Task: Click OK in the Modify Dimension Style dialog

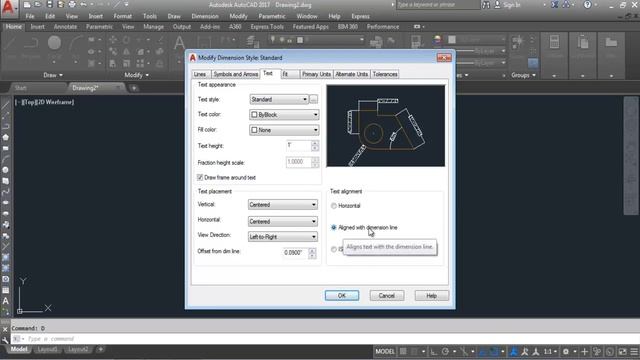Action: pyautogui.click(x=342, y=296)
